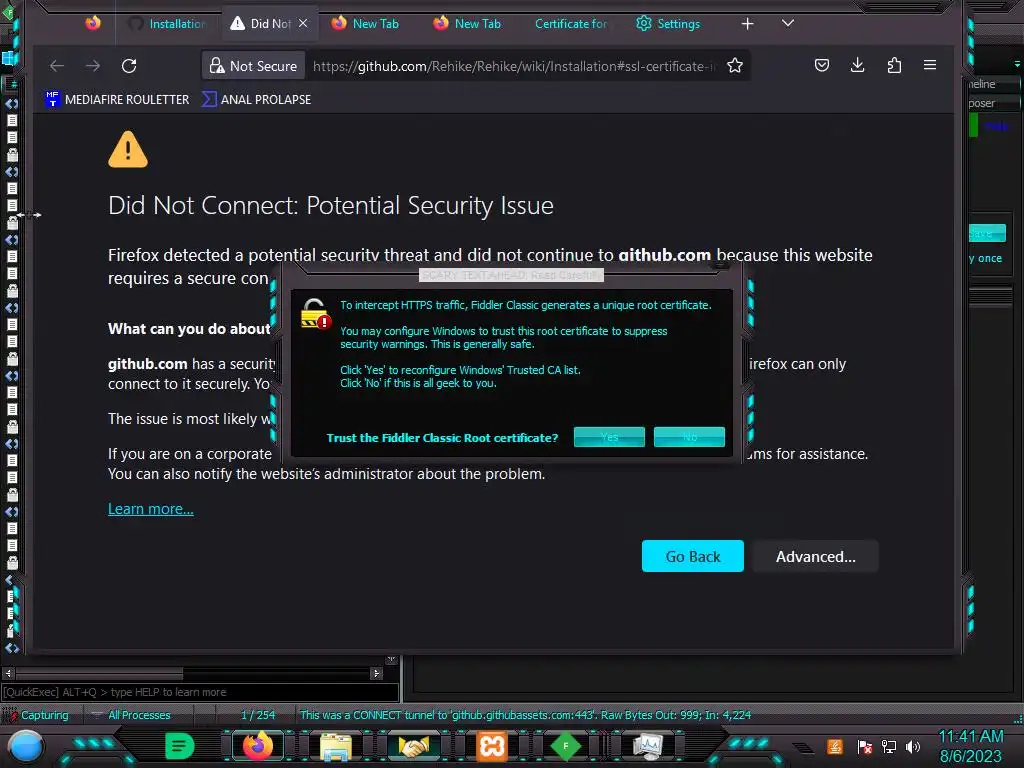Focus the github.com URL address field
Screen dimensions: 1024x768
514,66
